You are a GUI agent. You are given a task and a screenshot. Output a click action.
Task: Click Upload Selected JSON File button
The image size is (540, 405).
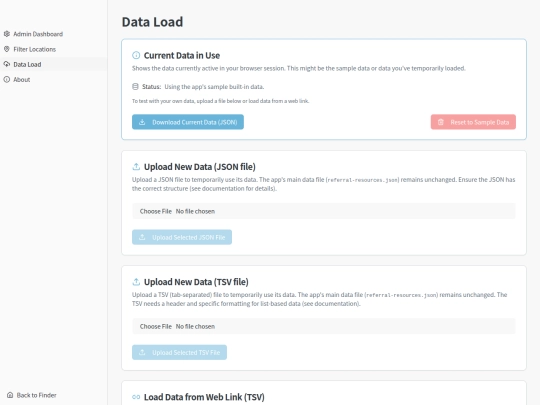(182, 237)
